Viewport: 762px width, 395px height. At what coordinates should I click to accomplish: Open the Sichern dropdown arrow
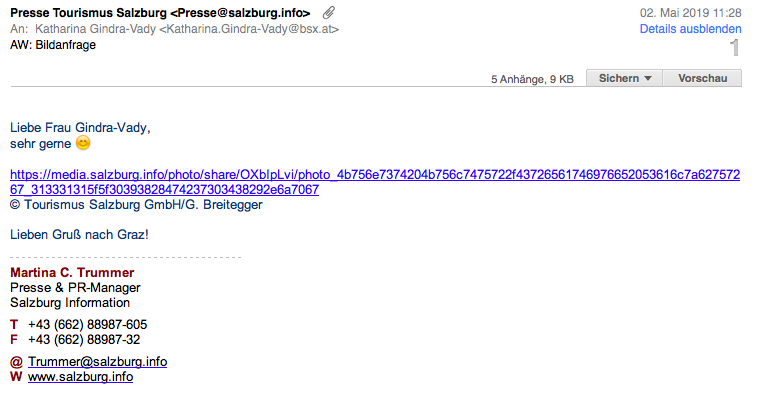(648, 78)
